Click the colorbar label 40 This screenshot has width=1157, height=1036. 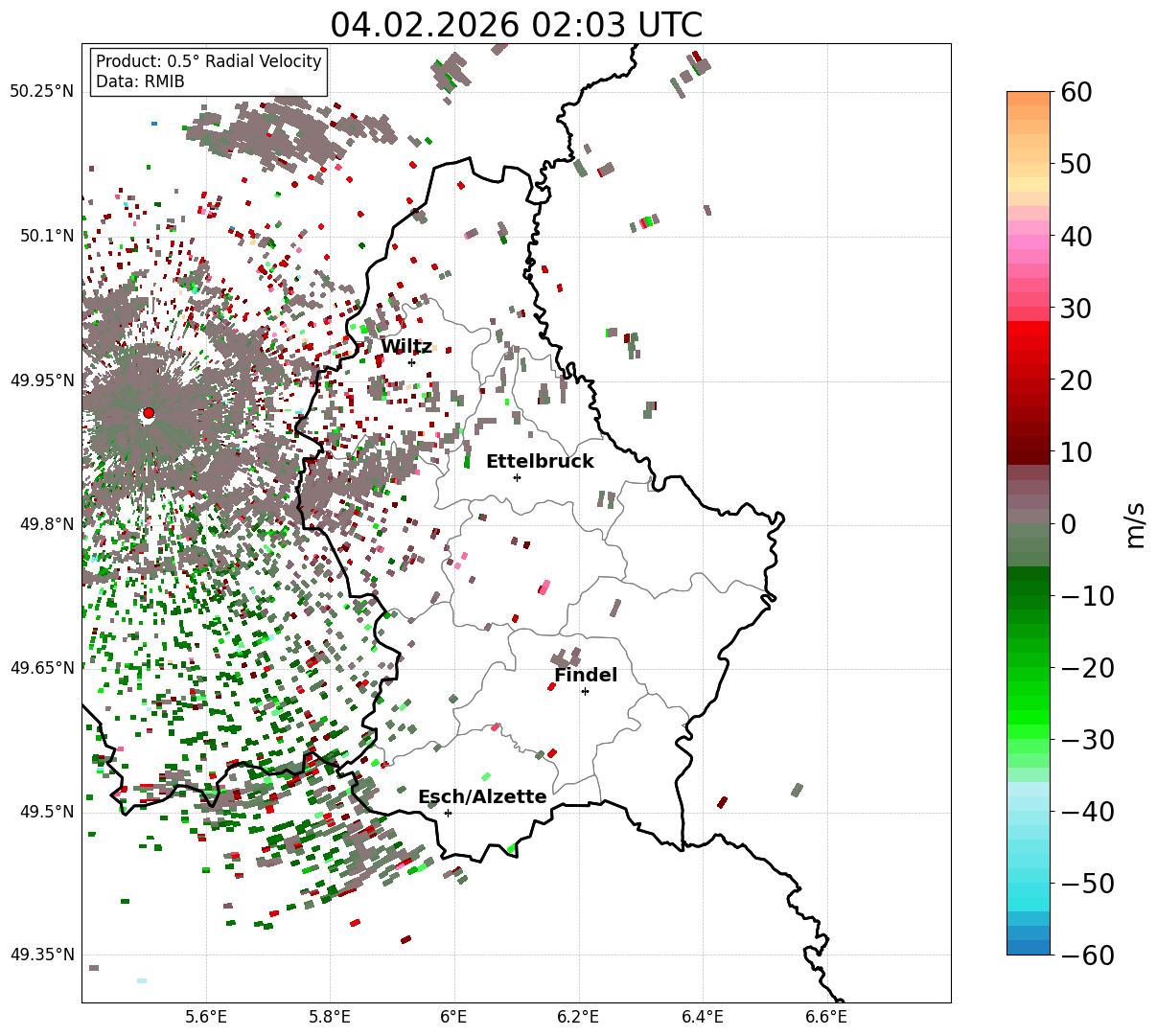(1076, 236)
